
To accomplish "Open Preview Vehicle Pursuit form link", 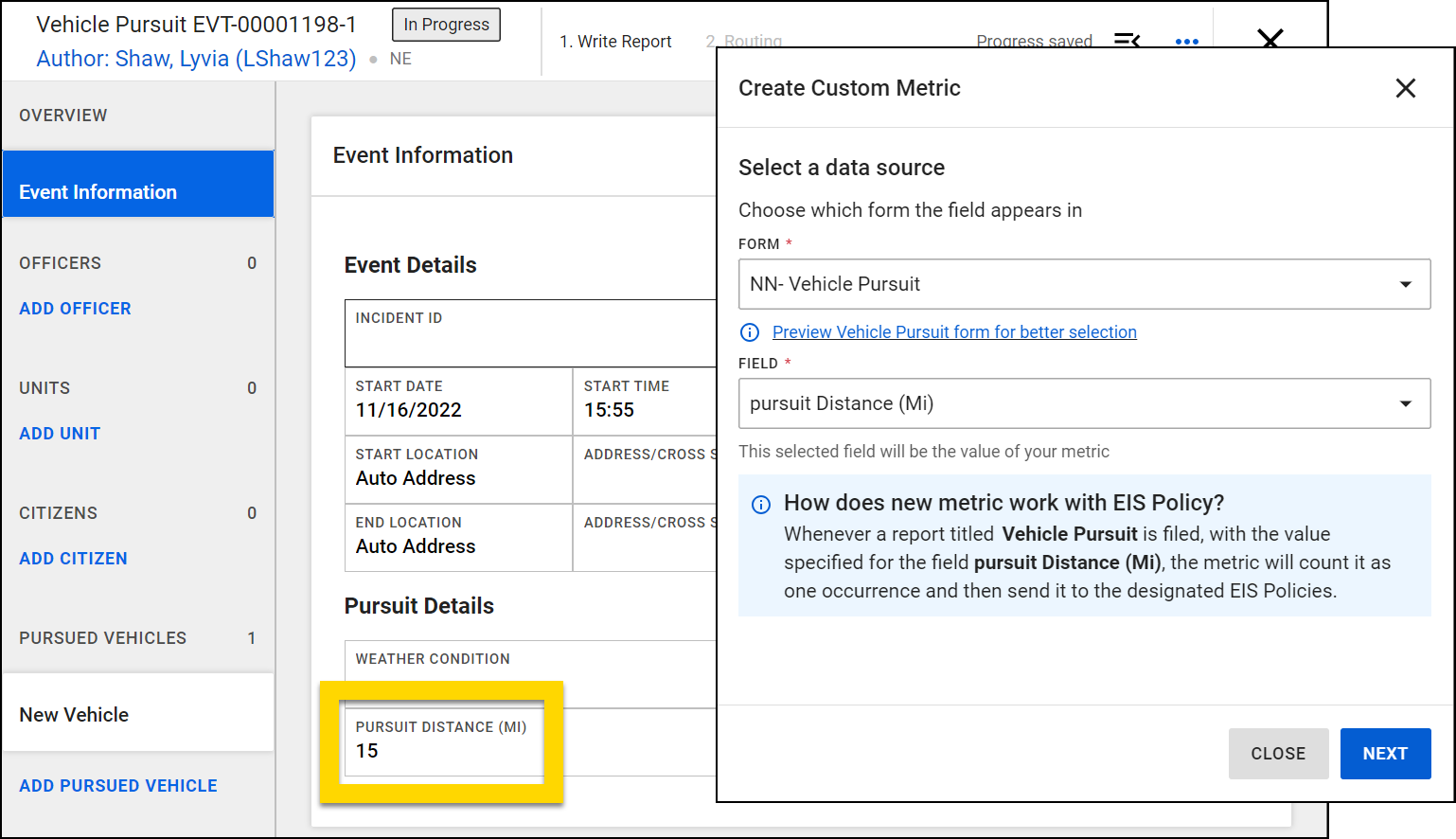I will point(954,332).
